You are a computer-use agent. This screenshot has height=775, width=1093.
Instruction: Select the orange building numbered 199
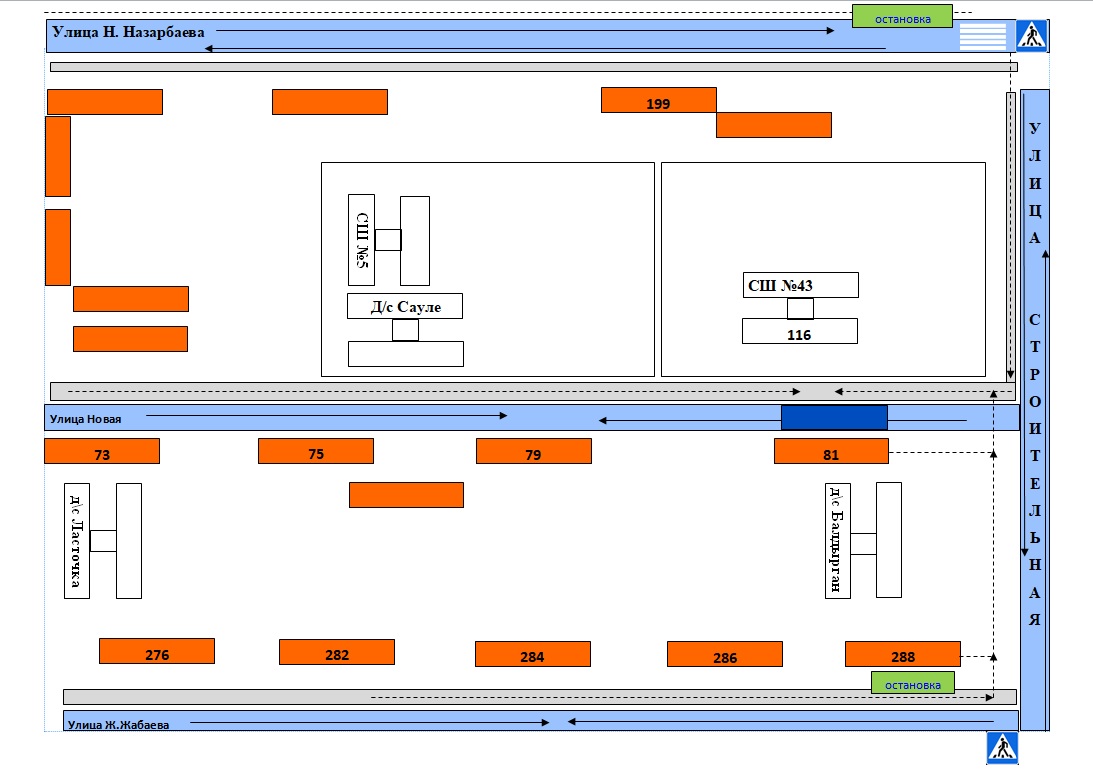pyautogui.click(x=659, y=100)
